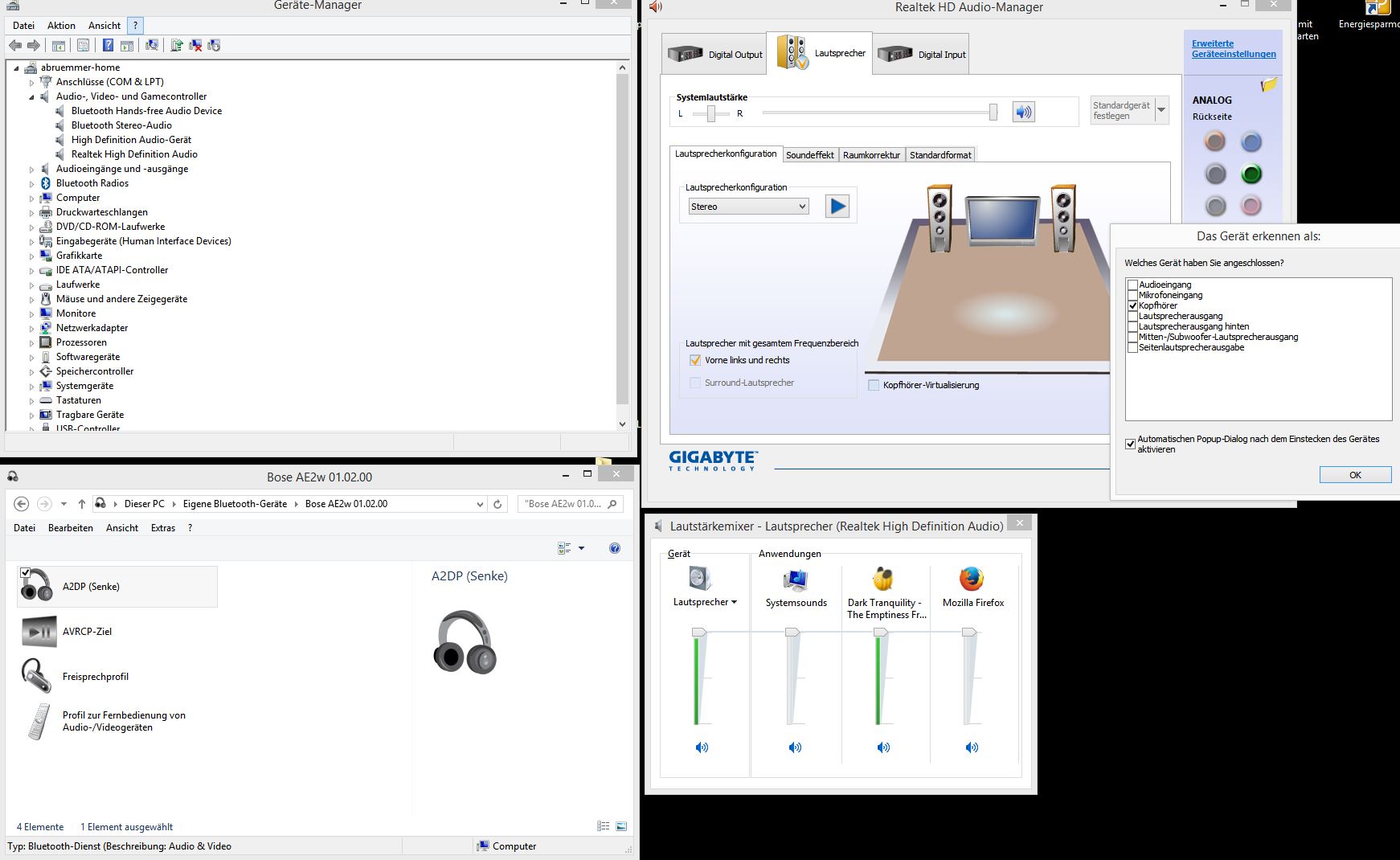This screenshot has width=1400, height=860.
Task: Collapse Audio-, Video- und Gamecontroller node
Action: 32,96
